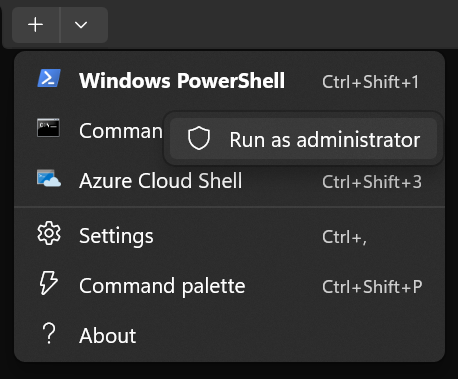Select Windows PowerShell profile

(229, 81)
